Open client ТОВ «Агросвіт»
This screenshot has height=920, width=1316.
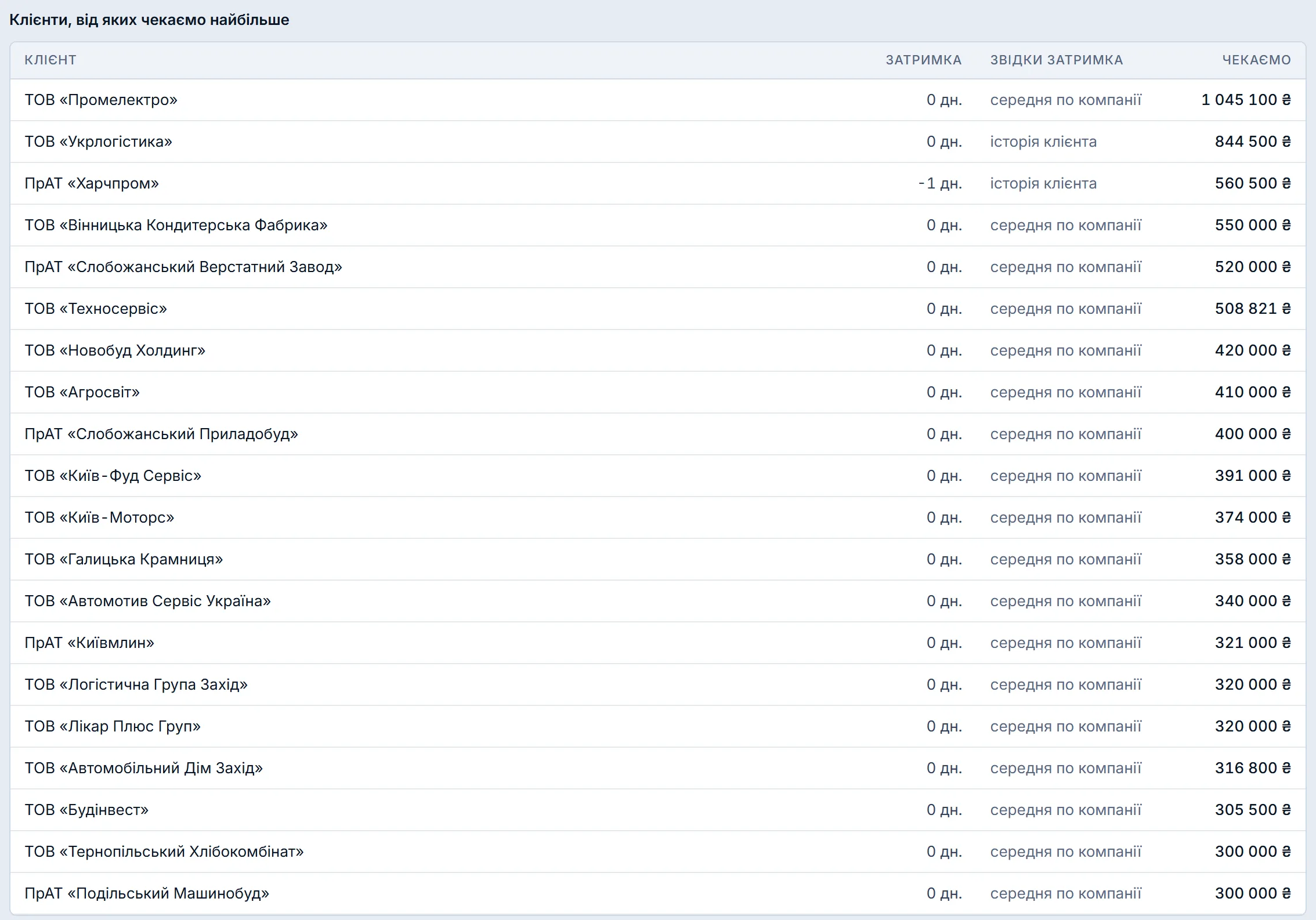[82, 392]
